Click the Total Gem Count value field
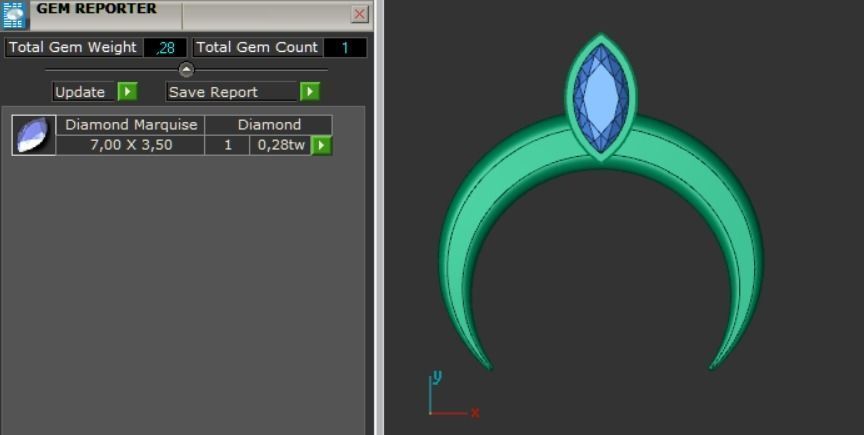Image resolution: width=864 pixels, height=435 pixels. point(345,48)
